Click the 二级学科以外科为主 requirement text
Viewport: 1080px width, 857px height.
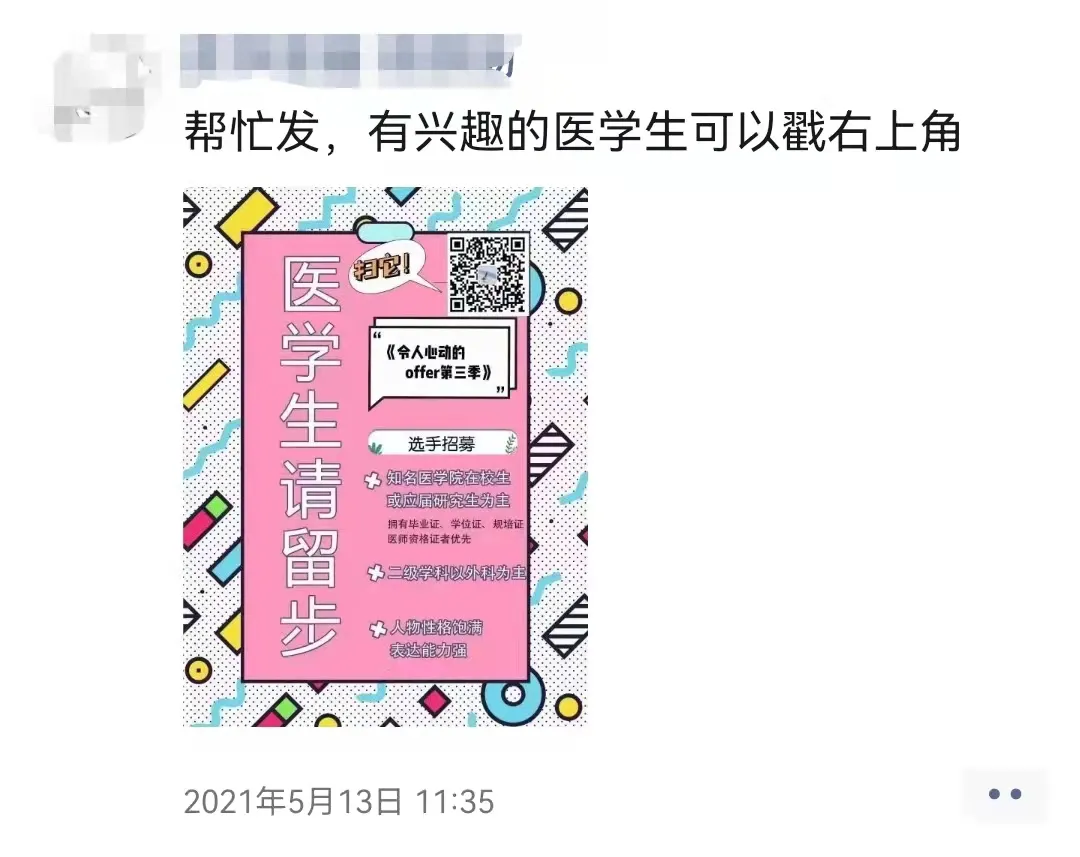pyautogui.click(x=456, y=572)
